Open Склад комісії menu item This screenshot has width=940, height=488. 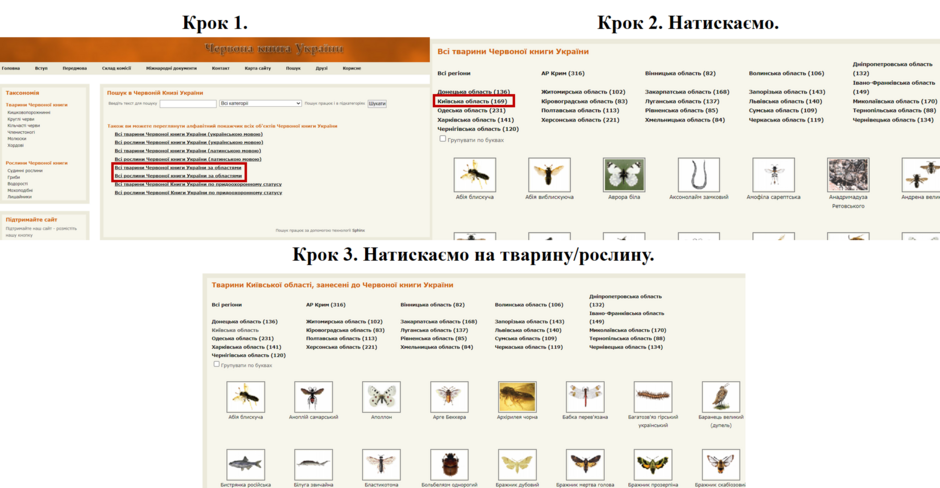(116, 68)
